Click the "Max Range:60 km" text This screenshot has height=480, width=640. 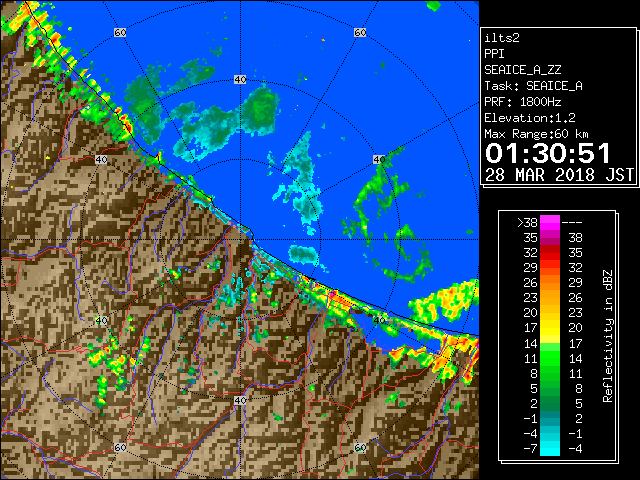click(536, 134)
